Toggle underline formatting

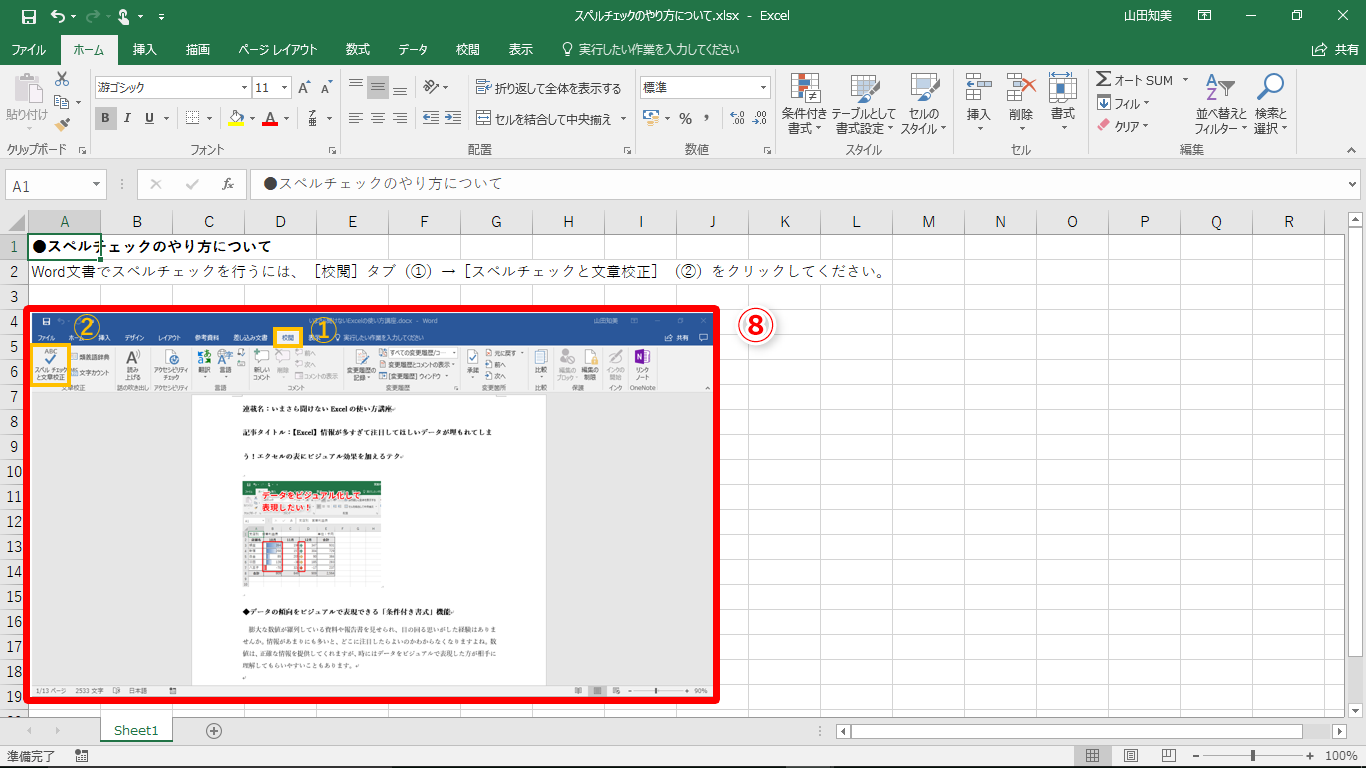(150, 118)
